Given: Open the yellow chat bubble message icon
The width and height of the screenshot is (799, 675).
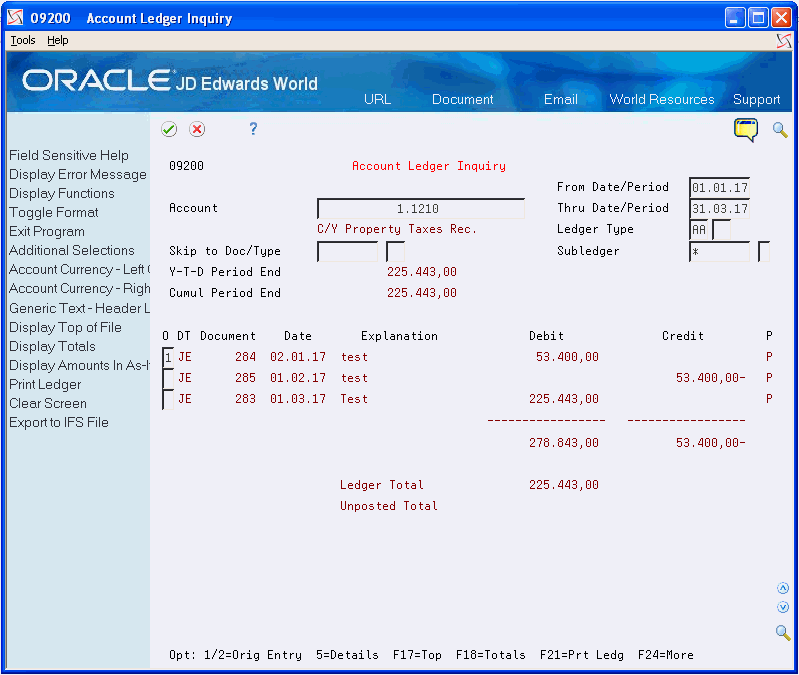Looking at the screenshot, I should 746,130.
